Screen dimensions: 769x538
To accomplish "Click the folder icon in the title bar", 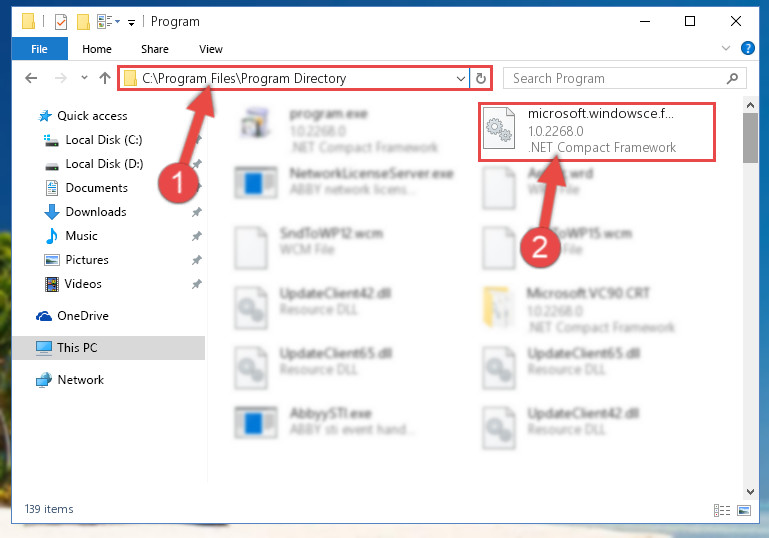I will coord(28,22).
